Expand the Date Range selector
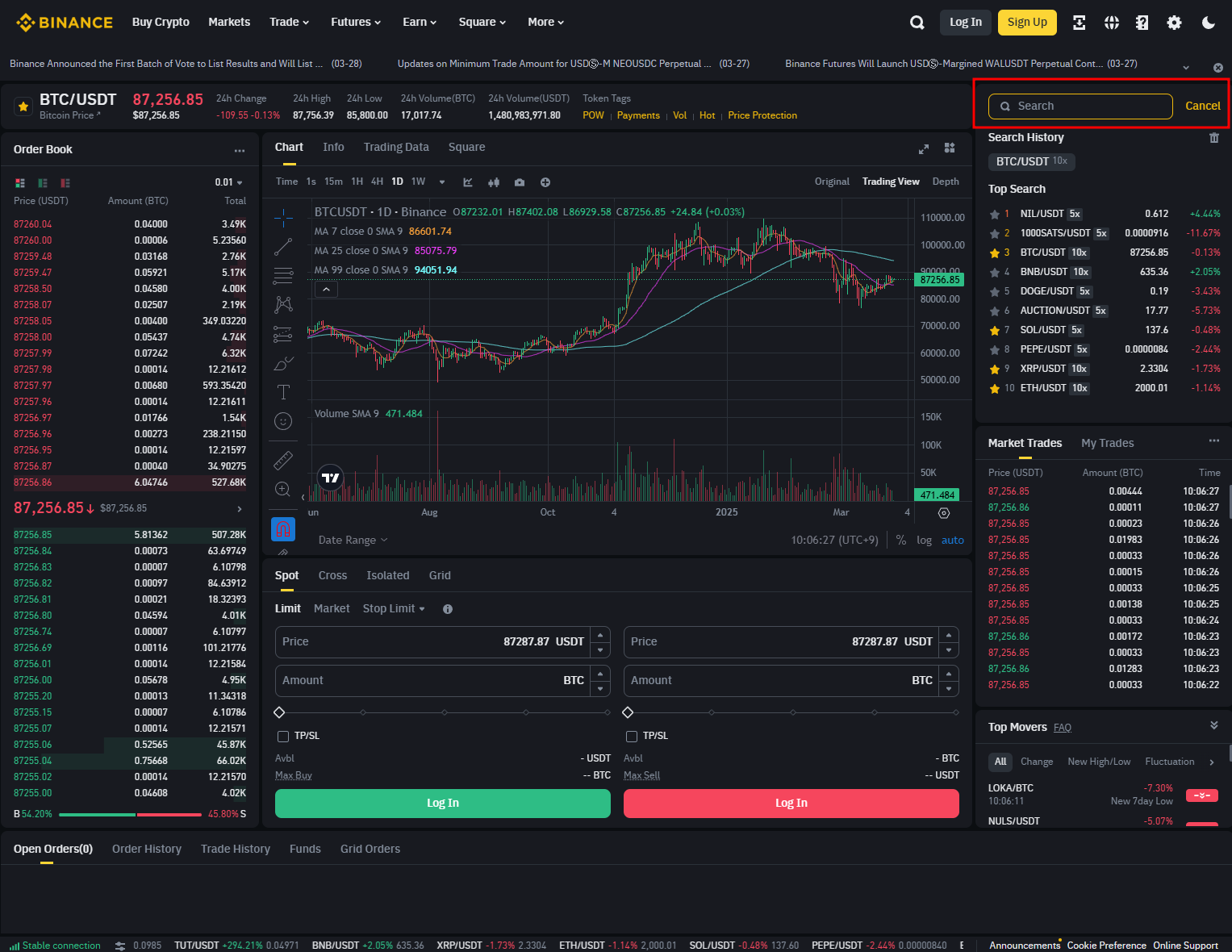The image size is (1232, 952). pyautogui.click(x=353, y=540)
